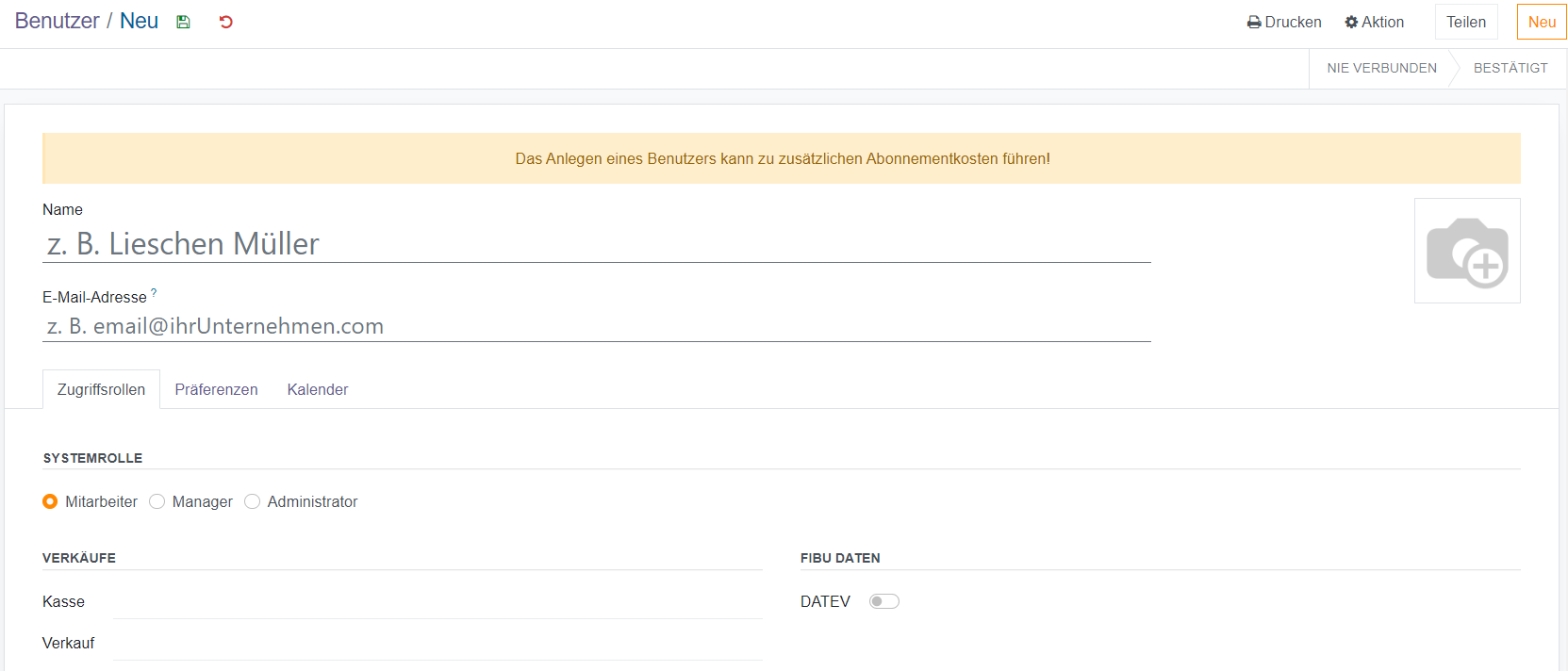Select the Zugriffsrollen tab
The width and height of the screenshot is (1568, 671).
click(x=101, y=389)
